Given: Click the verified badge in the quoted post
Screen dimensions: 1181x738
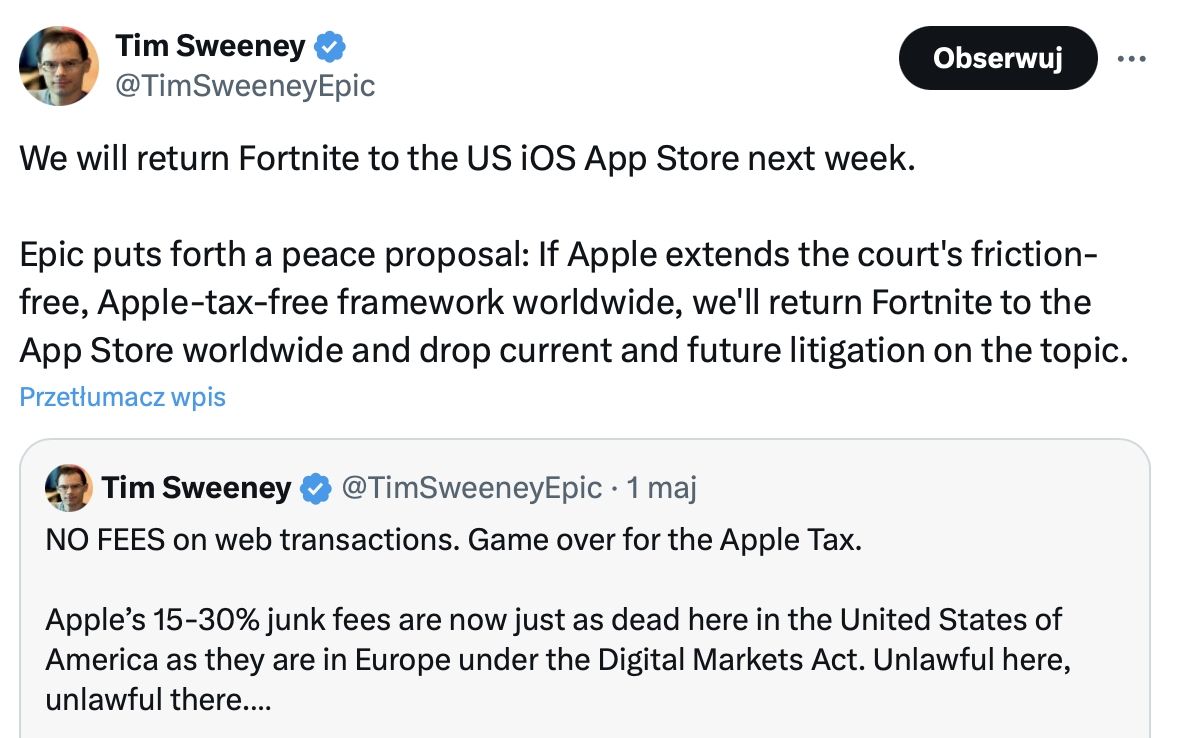Looking at the screenshot, I should pyautogui.click(x=316, y=488).
